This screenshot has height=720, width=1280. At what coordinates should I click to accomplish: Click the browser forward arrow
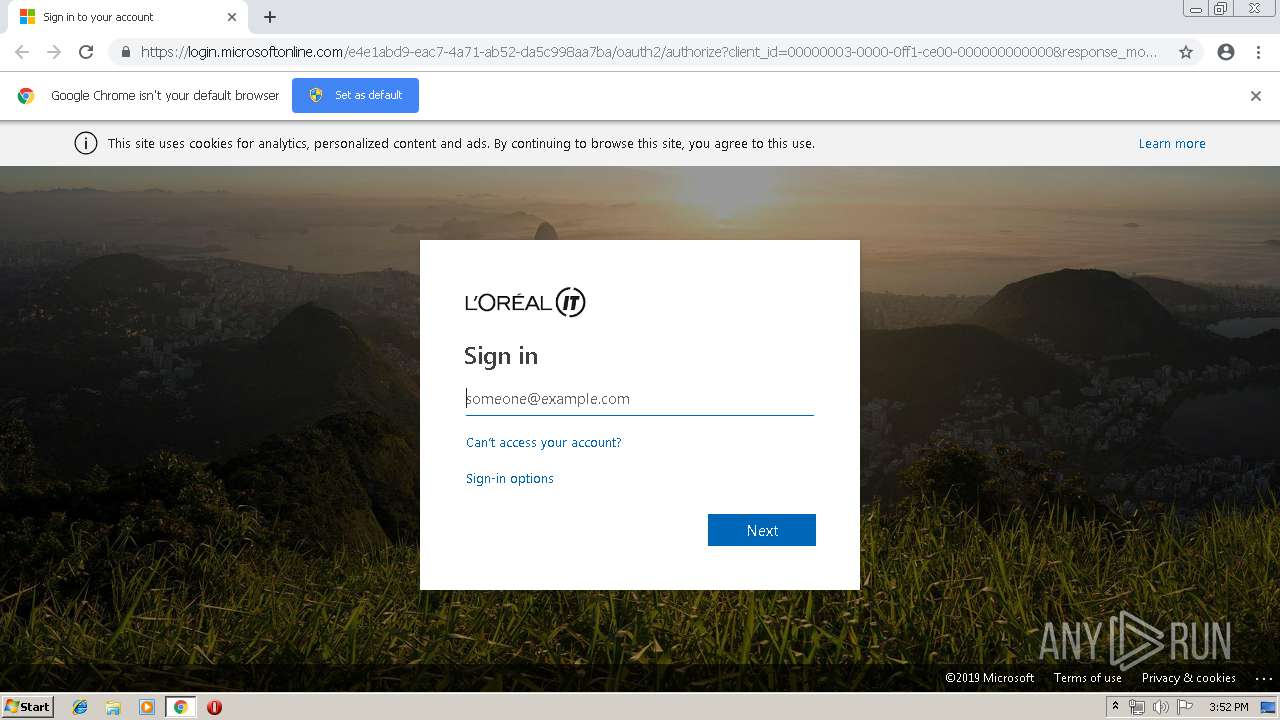54,52
